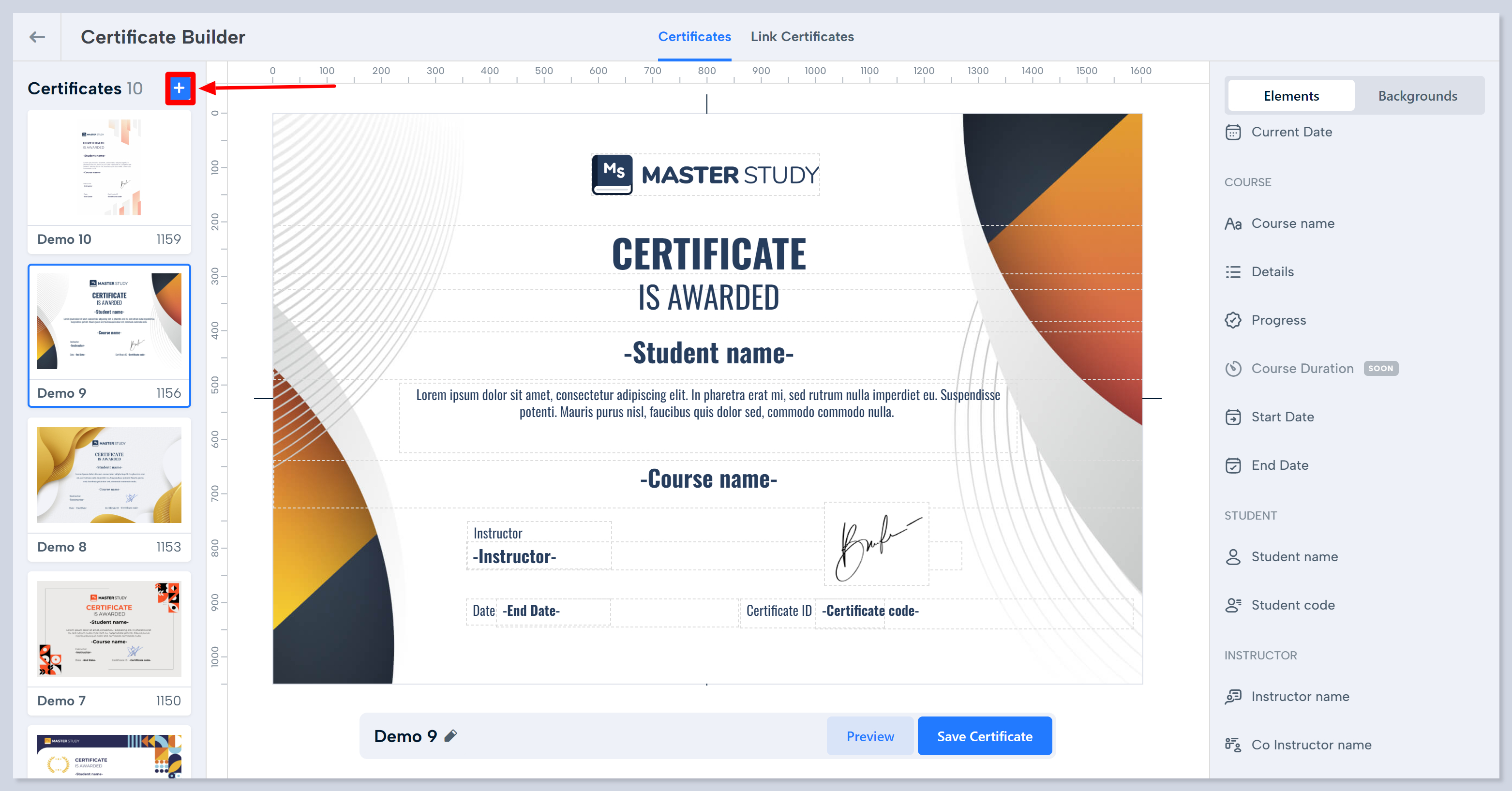Click the Instructor name icon

click(1233, 697)
